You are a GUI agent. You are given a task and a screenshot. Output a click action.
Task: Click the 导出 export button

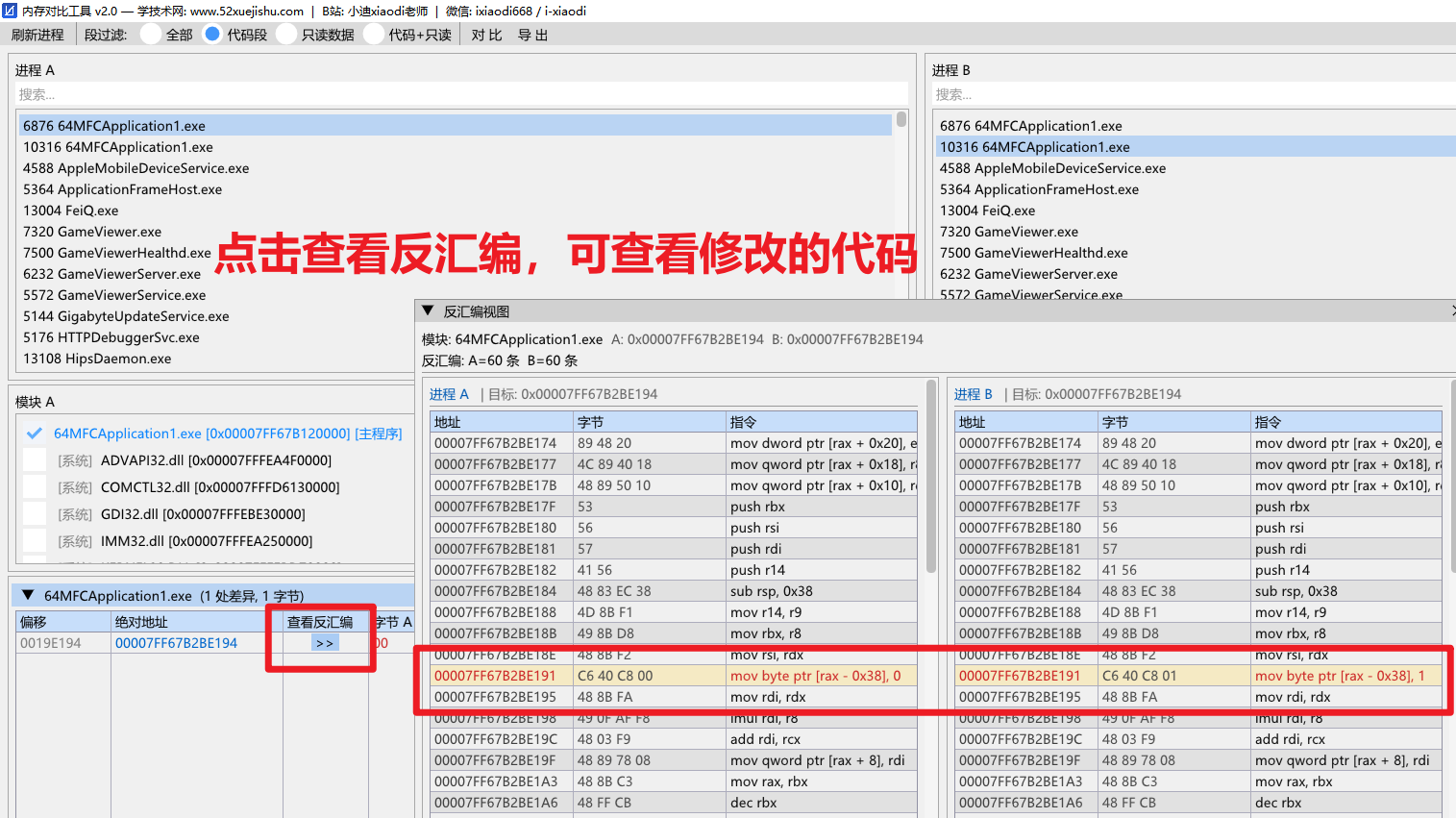(x=532, y=35)
